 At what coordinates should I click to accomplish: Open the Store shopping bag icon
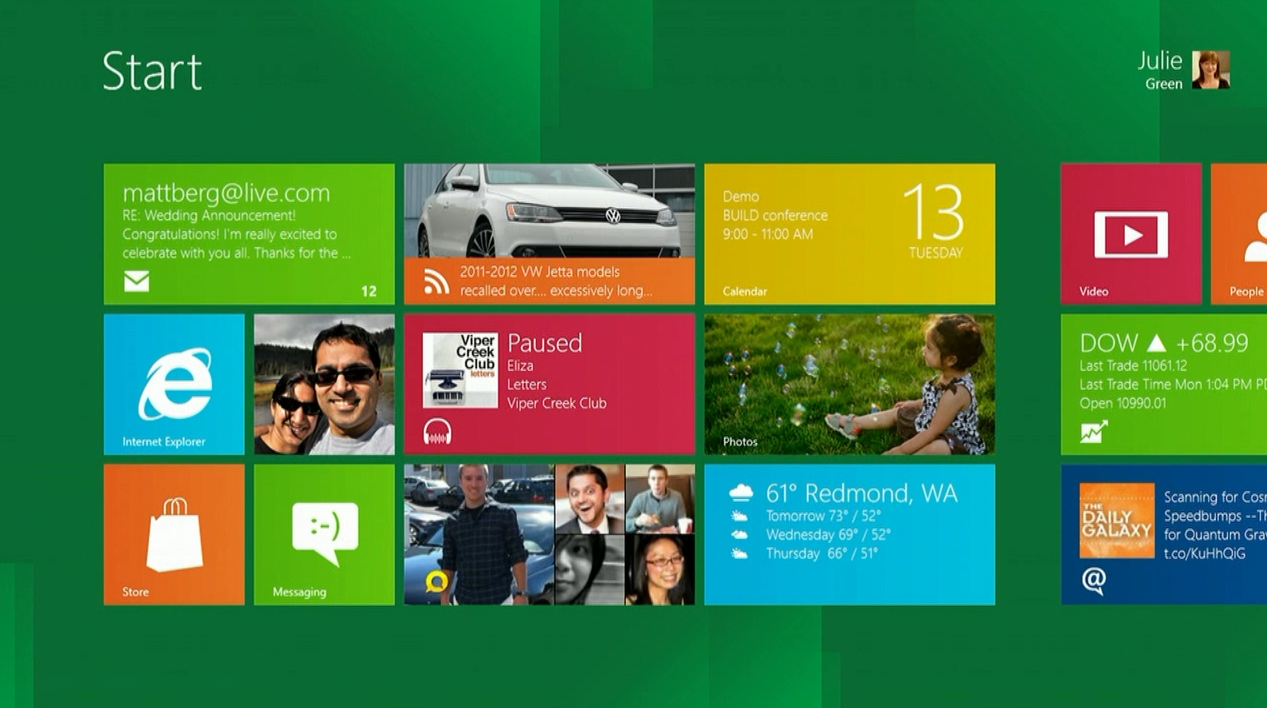tap(175, 534)
